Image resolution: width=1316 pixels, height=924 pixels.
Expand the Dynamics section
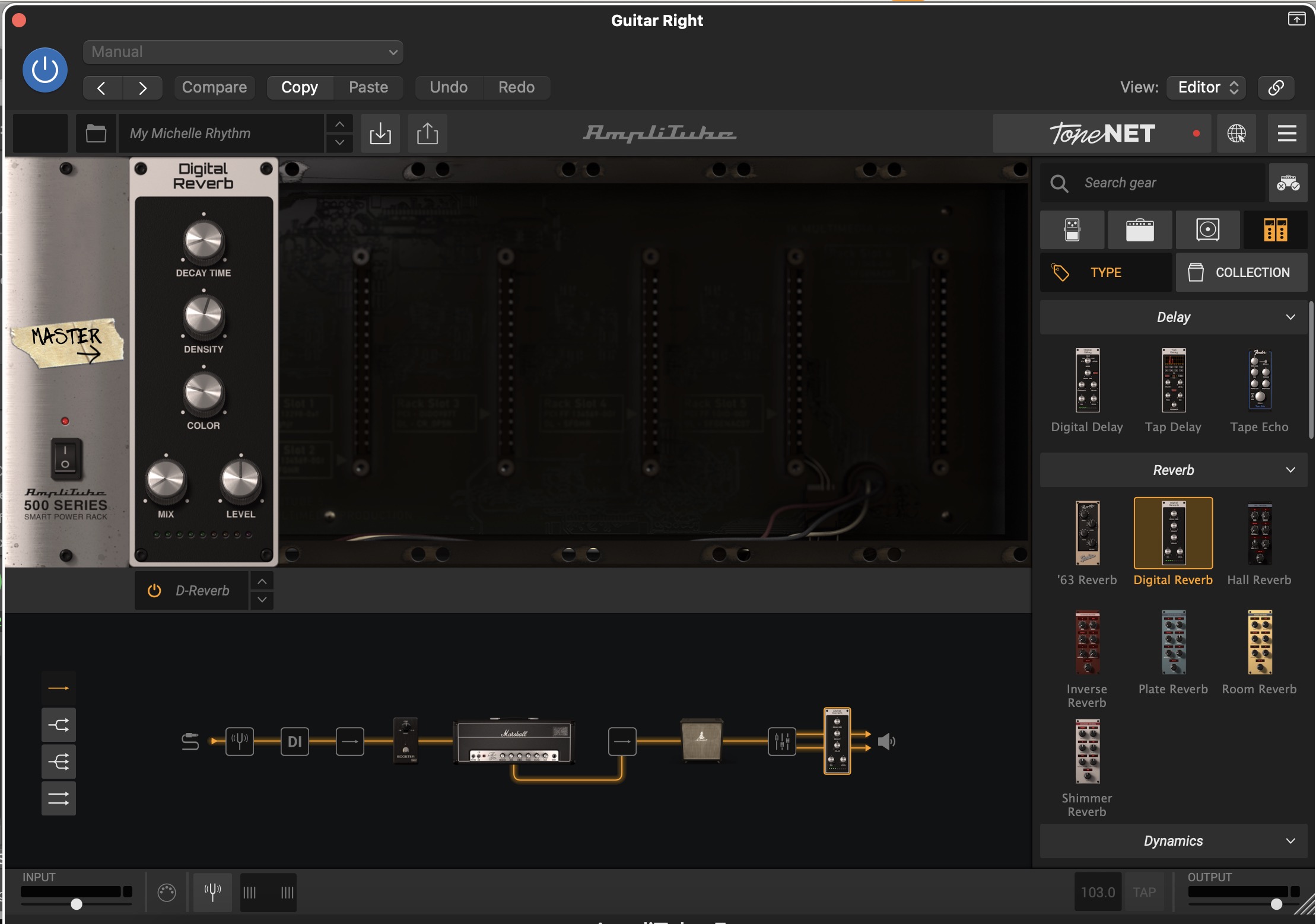click(1174, 841)
